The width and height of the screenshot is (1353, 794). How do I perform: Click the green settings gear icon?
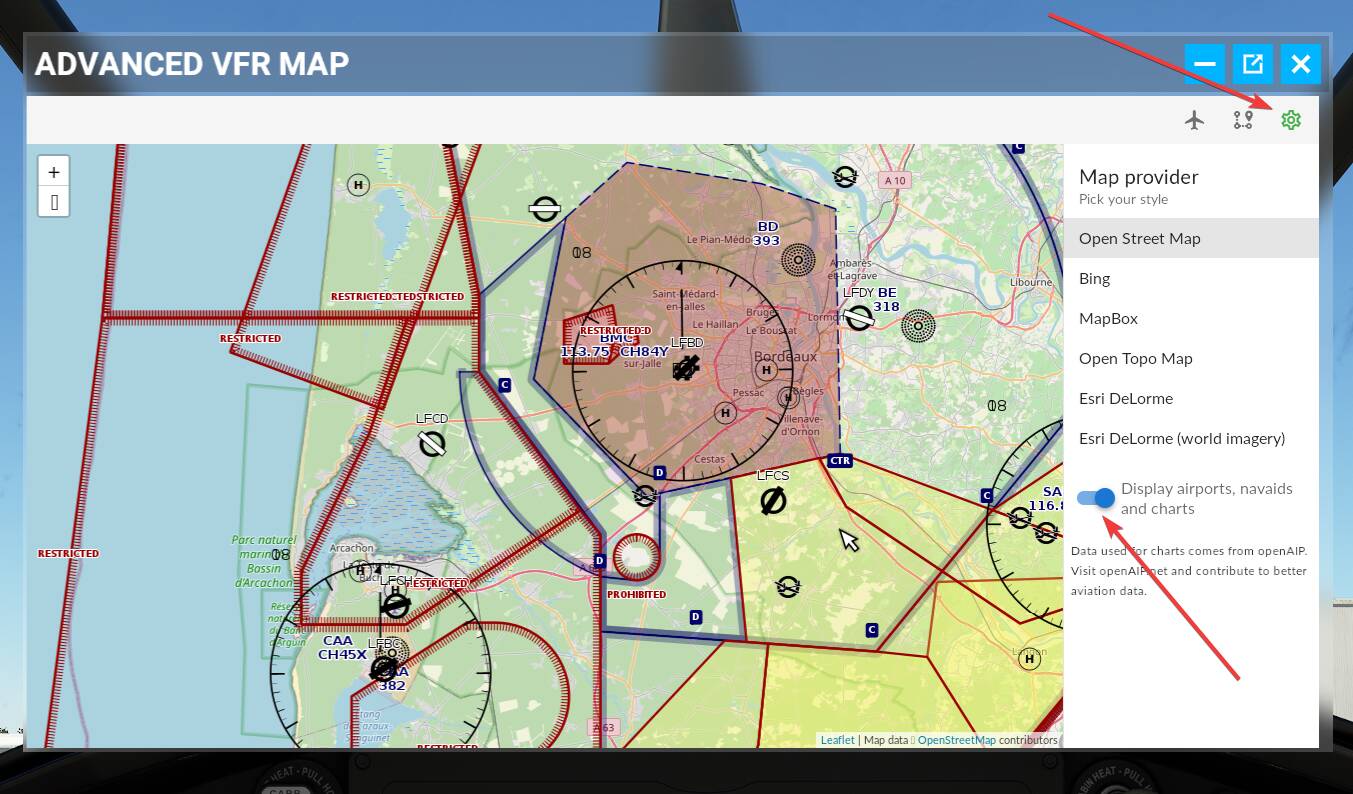1290,119
